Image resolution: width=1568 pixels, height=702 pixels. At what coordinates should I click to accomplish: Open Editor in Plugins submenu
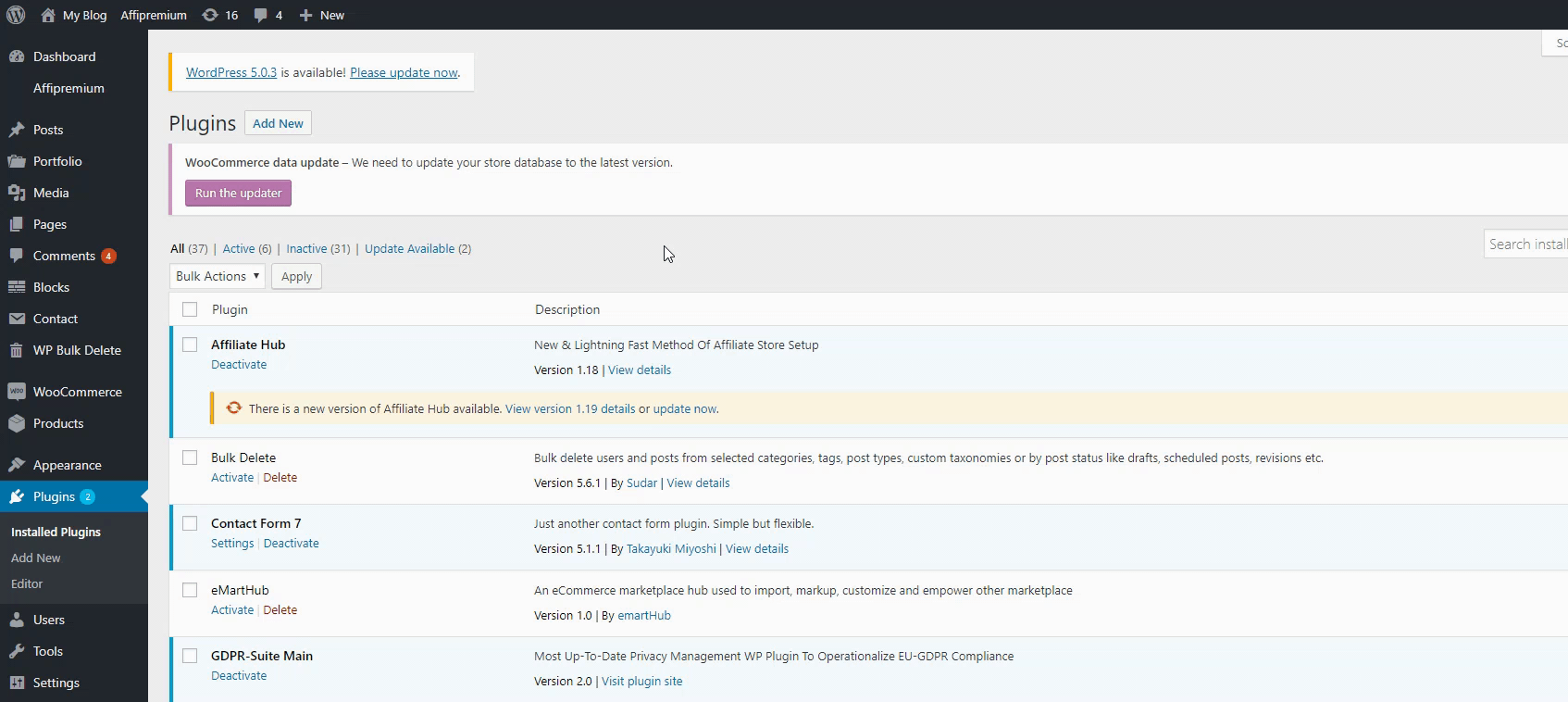27,583
